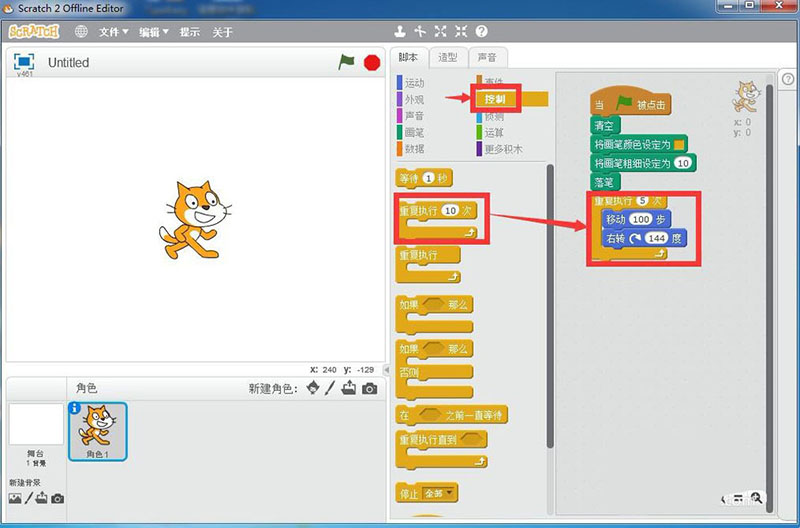This screenshot has width=800, height=528.
Task: Select the Block help question tool
Action: point(481,32)
